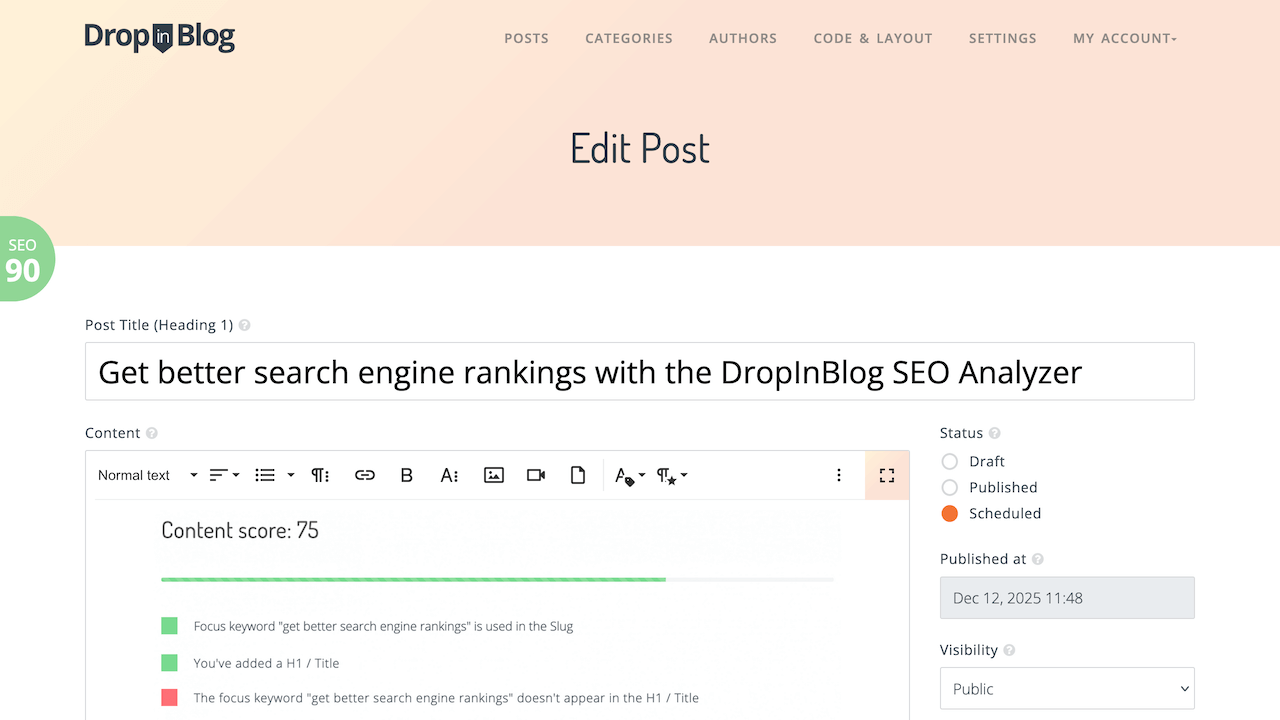The image size is (1280, 720).
Task: Click into the Post Title field
Action: 640,372
